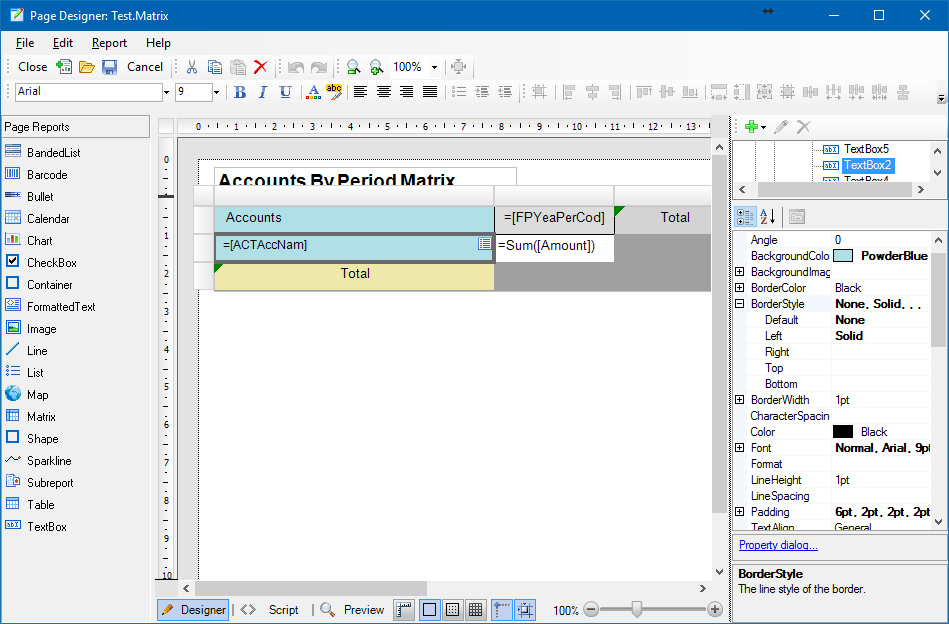
Task: Select the TextBox2 tree item
Action: point(867,165)
